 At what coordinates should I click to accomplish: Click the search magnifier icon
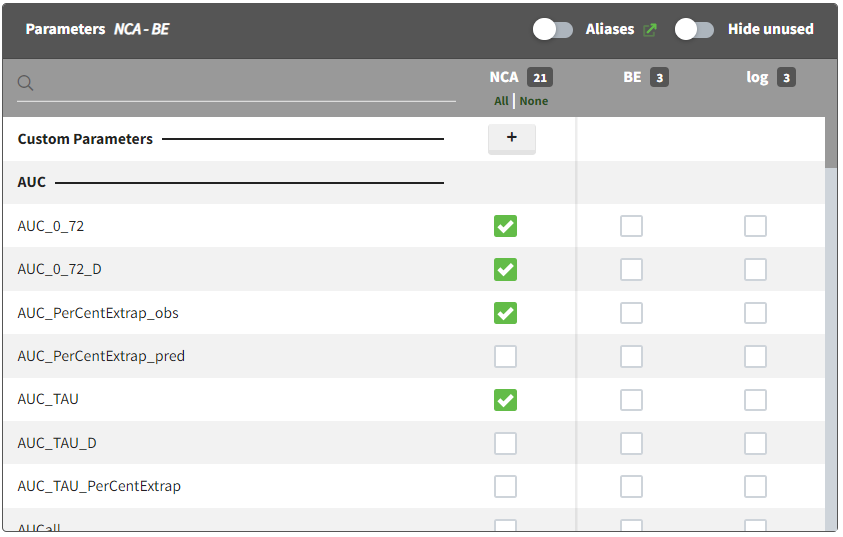coord(26,83)
